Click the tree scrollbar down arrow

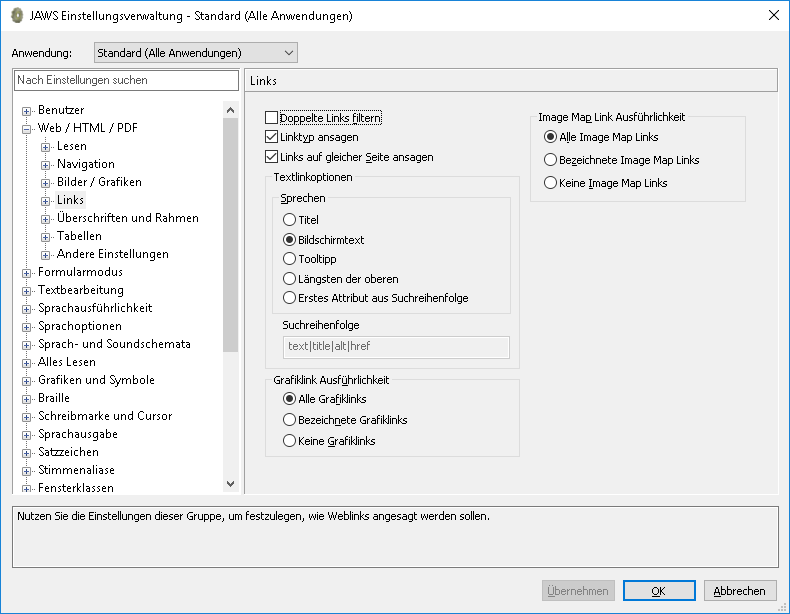(x=231, y=483)
